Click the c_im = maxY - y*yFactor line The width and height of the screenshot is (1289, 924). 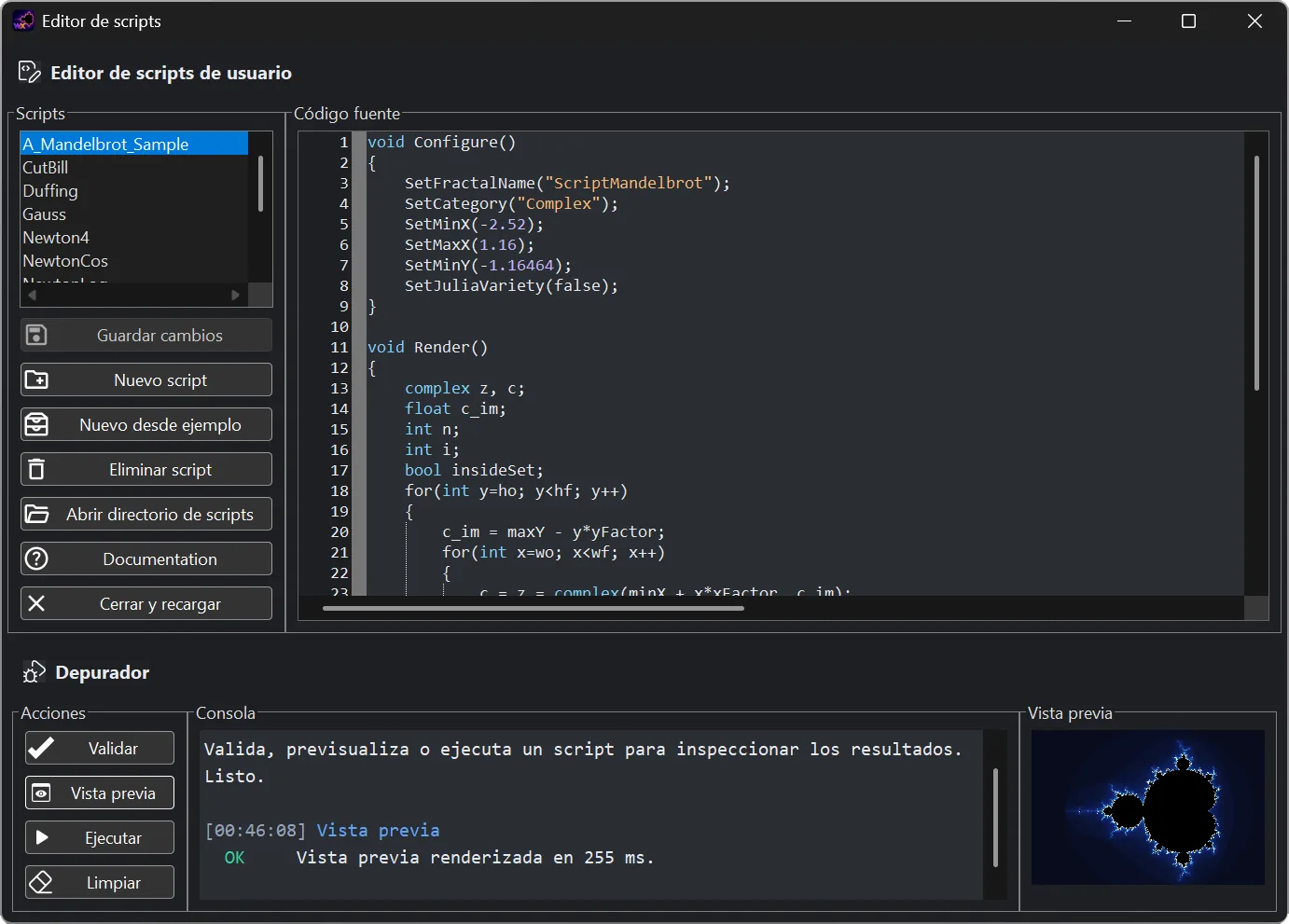pos(553,531)
